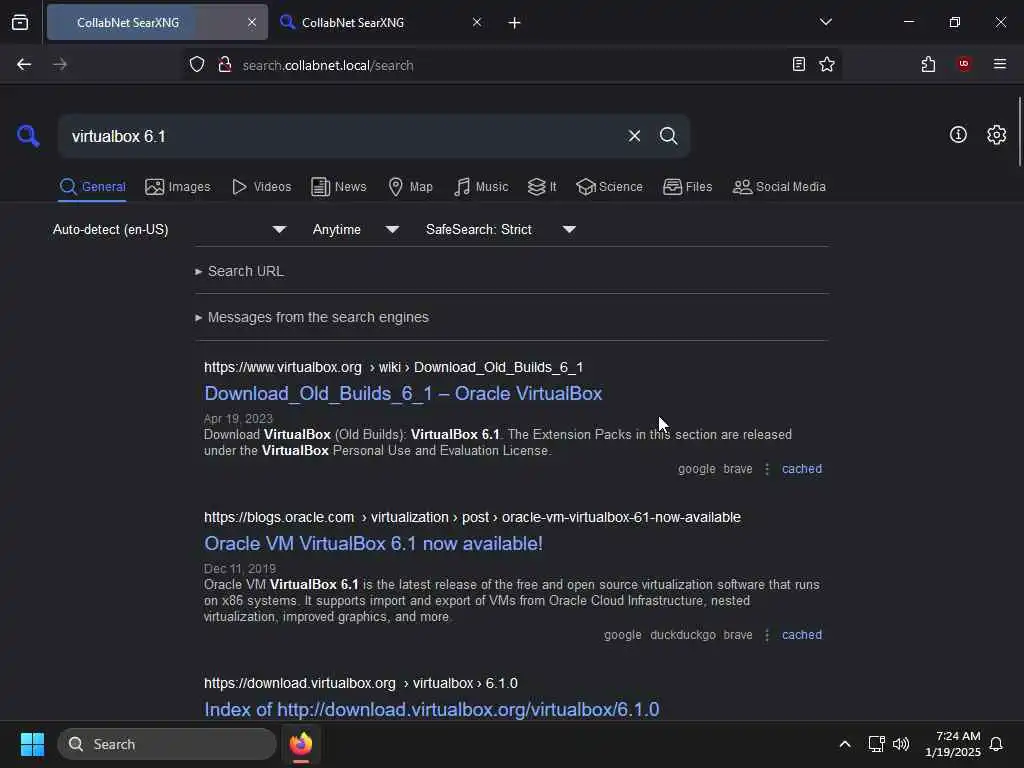Show hidden system tray icons
Image resolution: width=1024 pixels, height=768 pixels.
[x=844, y=744]
